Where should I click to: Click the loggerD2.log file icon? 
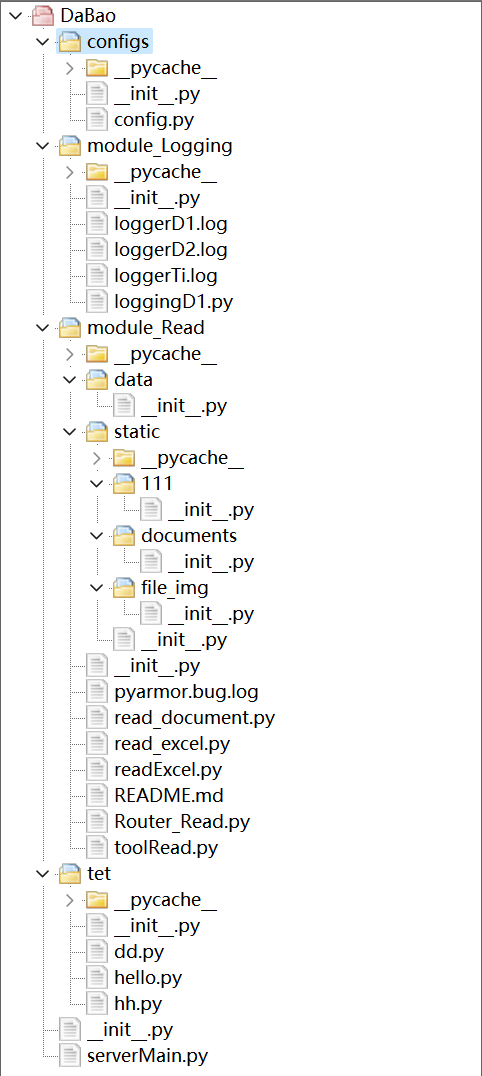(97, 250)
